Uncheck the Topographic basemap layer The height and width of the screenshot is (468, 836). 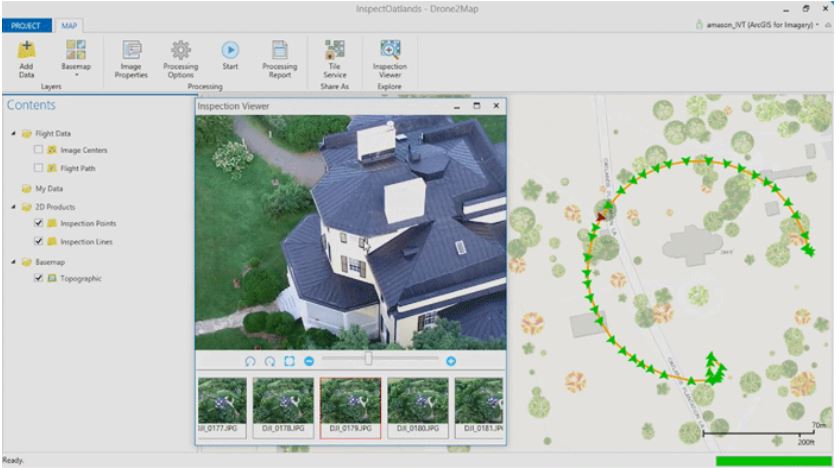38,278
